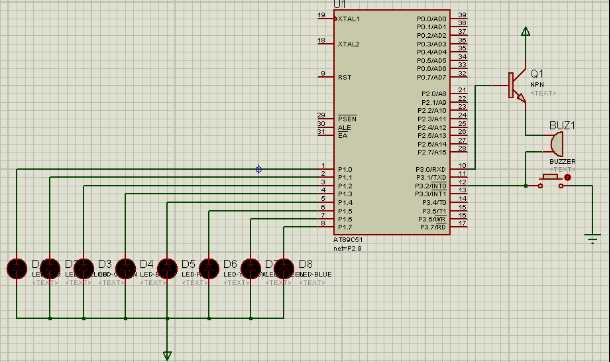Click the AT89C51 part name text

348,240
